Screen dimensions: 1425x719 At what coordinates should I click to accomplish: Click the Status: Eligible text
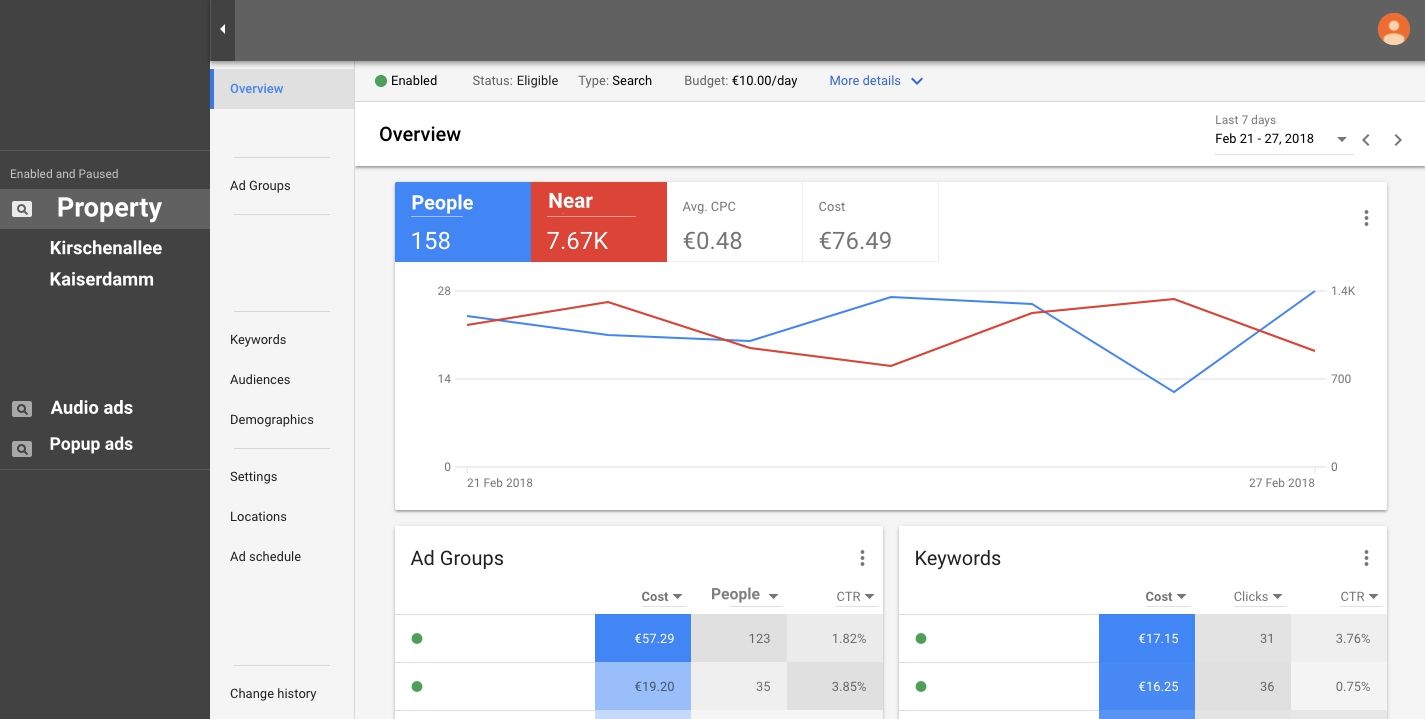[515, 81]
